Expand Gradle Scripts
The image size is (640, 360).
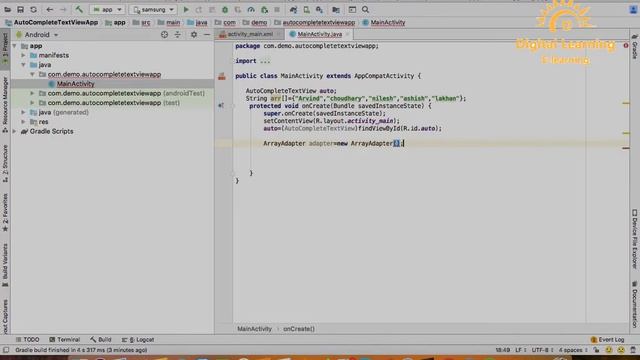(15, 131)
